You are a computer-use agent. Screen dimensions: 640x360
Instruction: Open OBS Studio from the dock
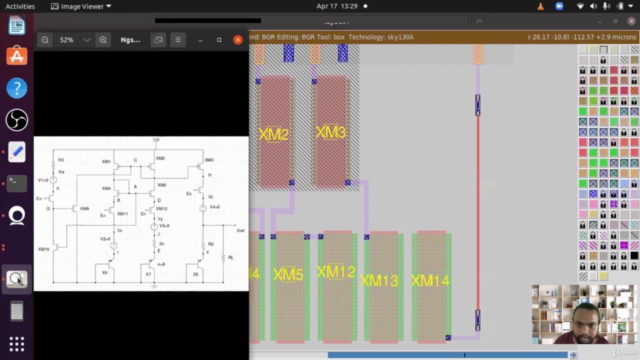[17, 120]
